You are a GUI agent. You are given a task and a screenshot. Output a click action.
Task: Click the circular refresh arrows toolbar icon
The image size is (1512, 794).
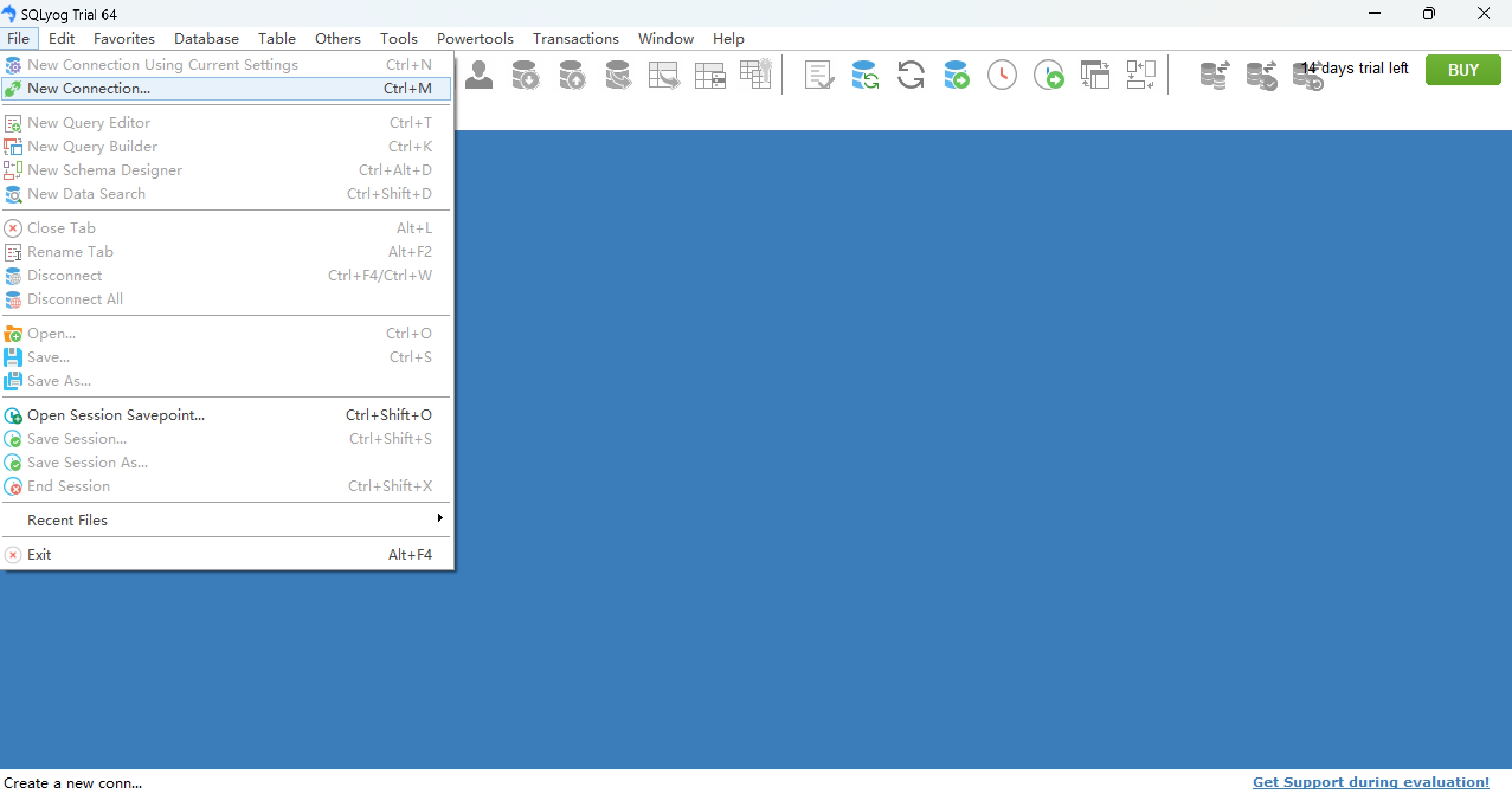point(911,75)
